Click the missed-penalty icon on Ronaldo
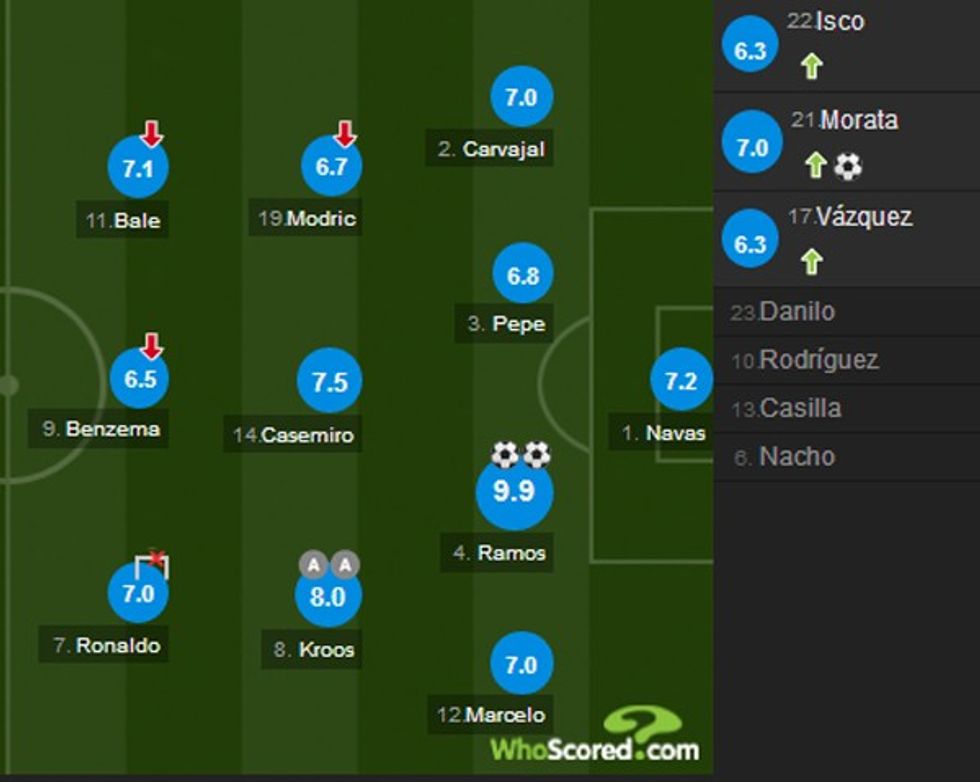 pyautogui.click(x=153, y=564)
